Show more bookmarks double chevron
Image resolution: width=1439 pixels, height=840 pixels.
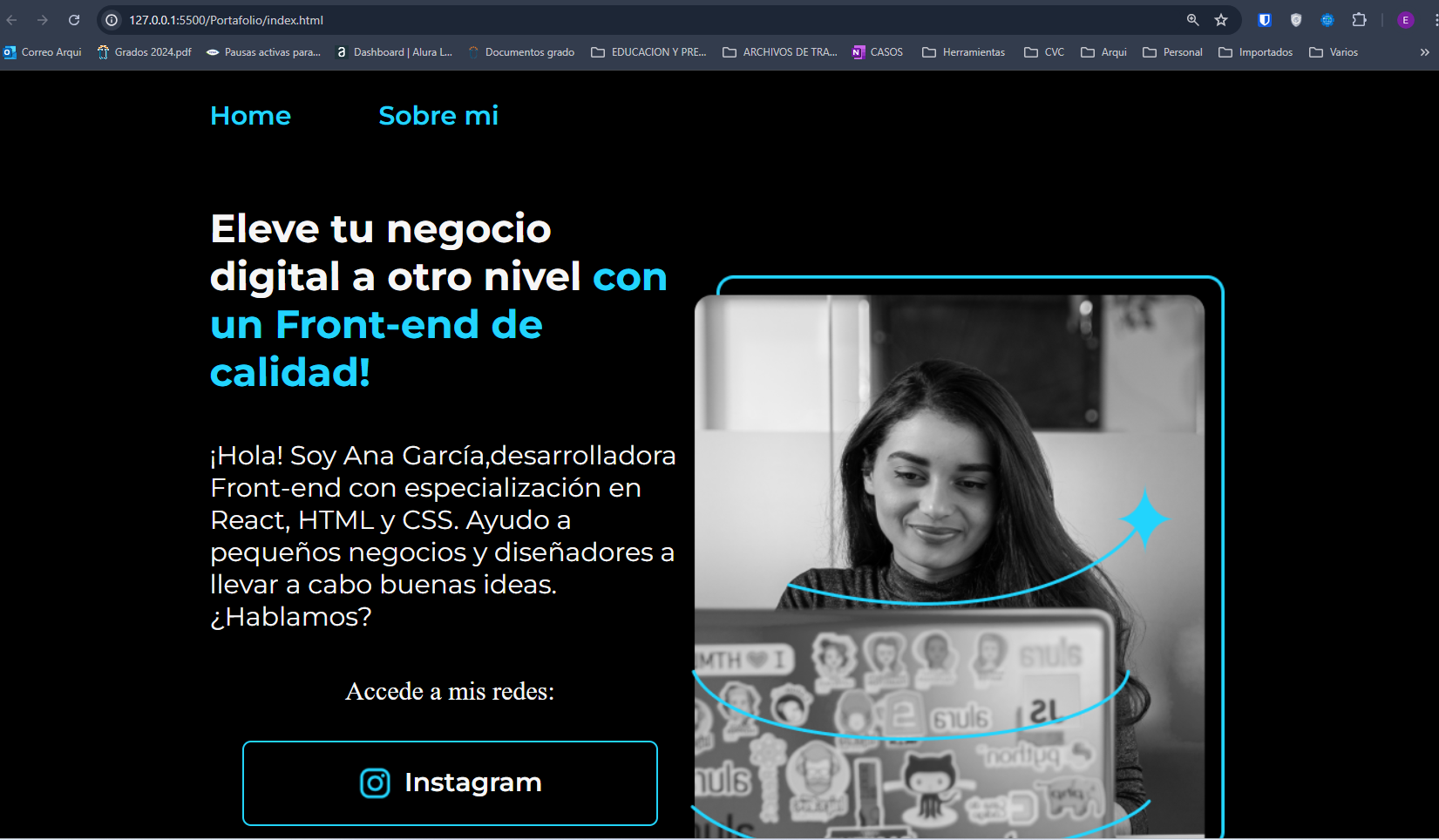pos(1424,52)
